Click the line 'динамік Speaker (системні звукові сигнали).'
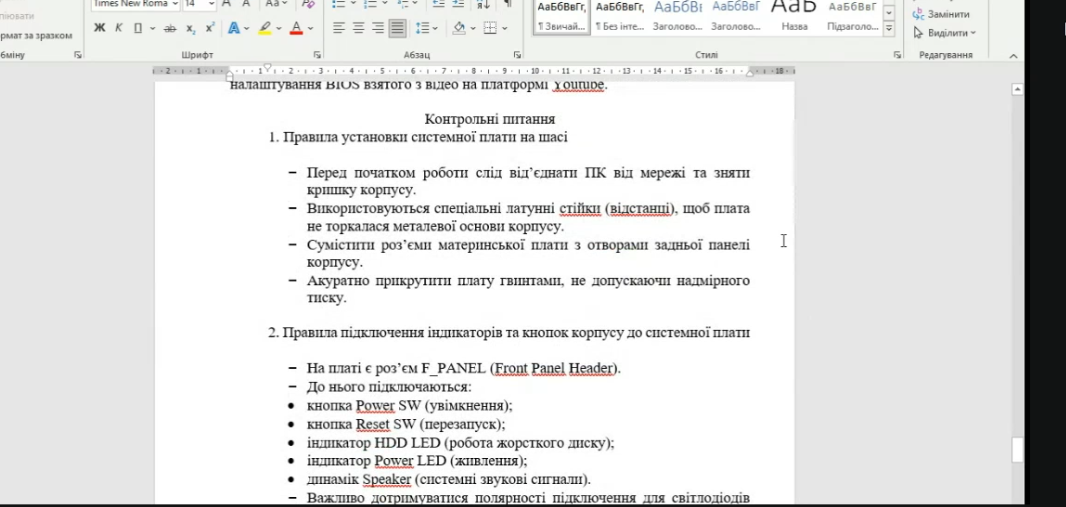Image resolution: width=1066 pixels, height=507 pixels. point(448,479)
